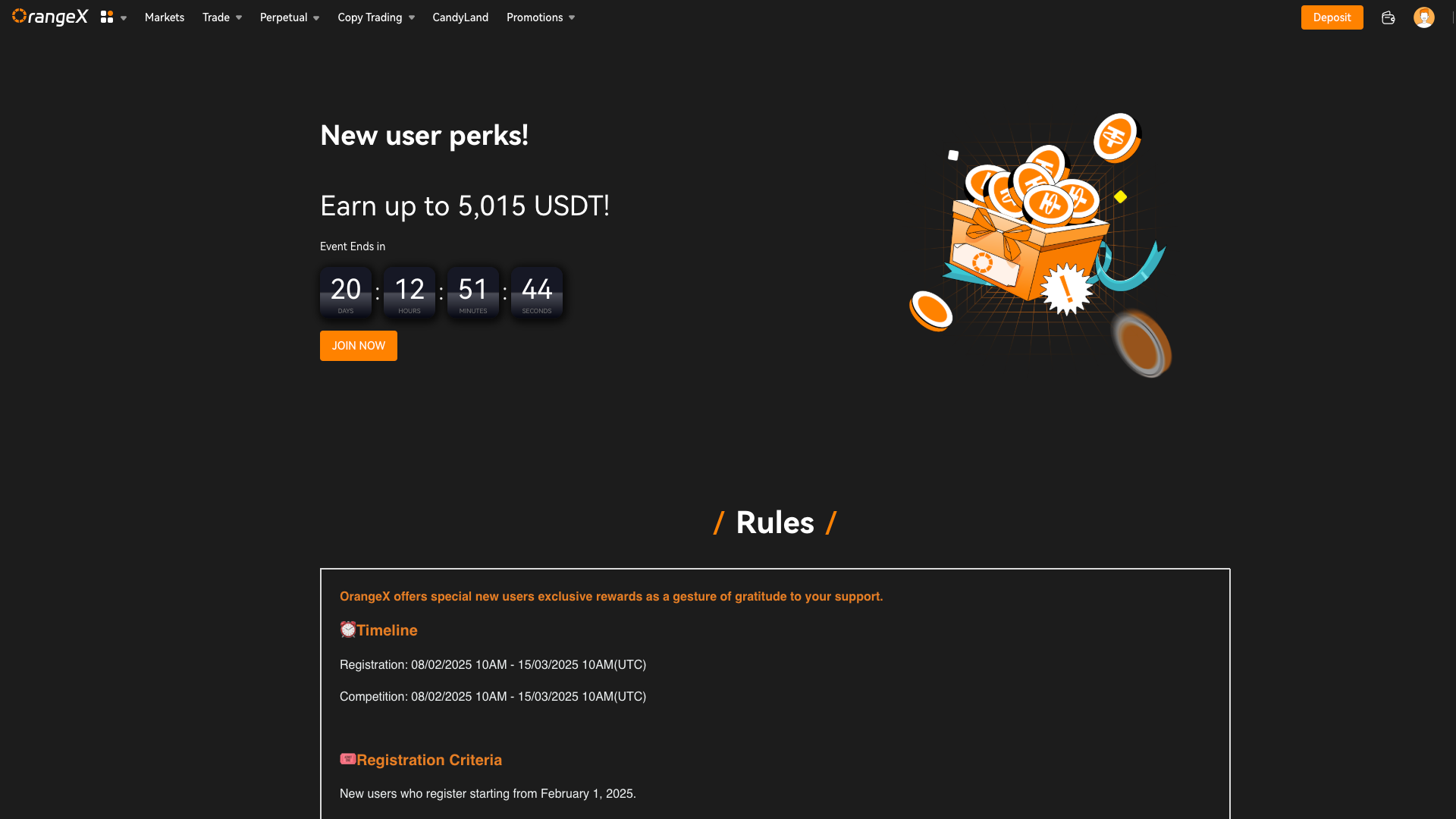Viewport: 1456px width, 819px height.
Task: Expand the Promotions dropdown arrow
Action: point(572,17)
